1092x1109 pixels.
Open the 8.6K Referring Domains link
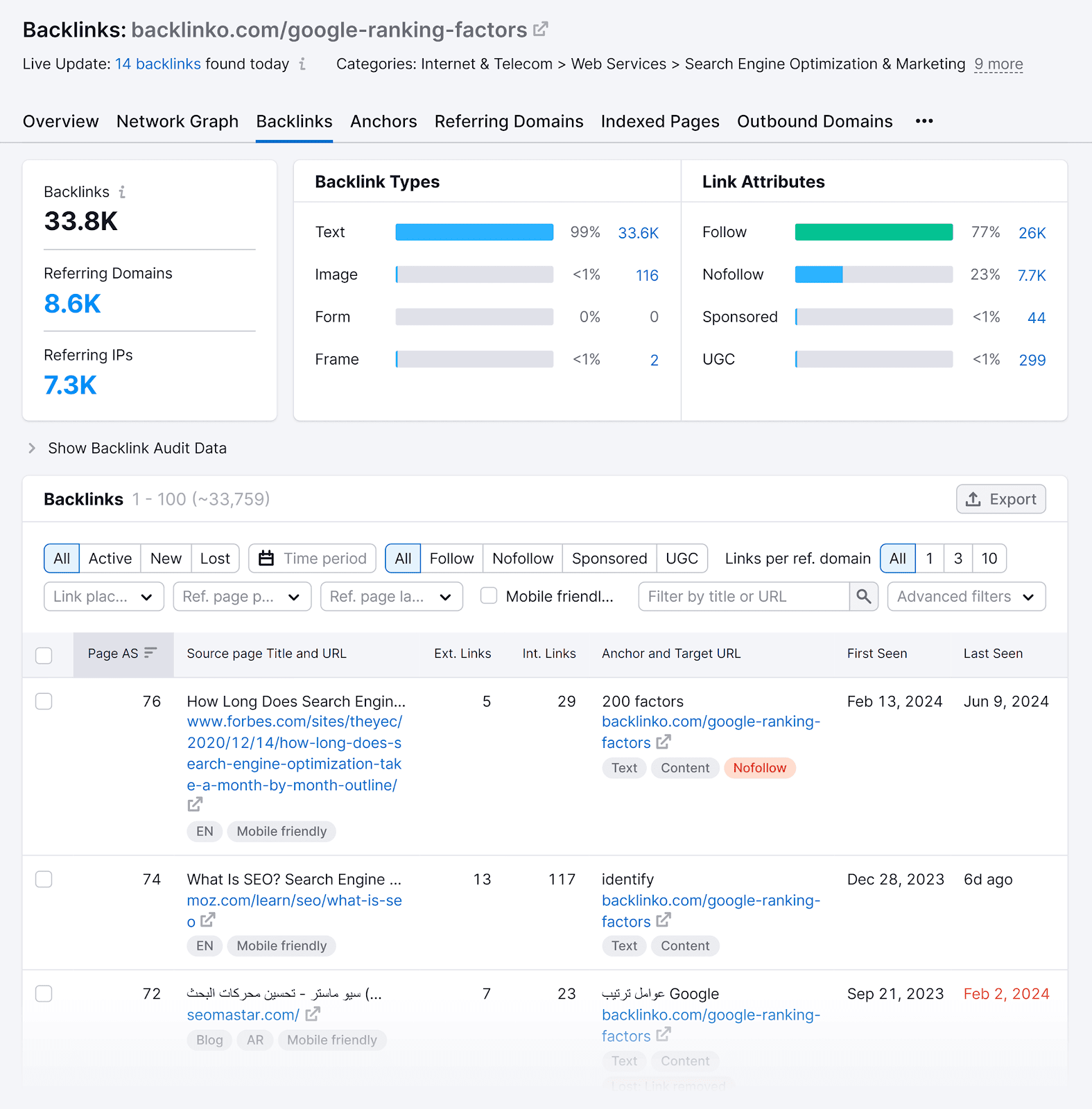(73, 304)
